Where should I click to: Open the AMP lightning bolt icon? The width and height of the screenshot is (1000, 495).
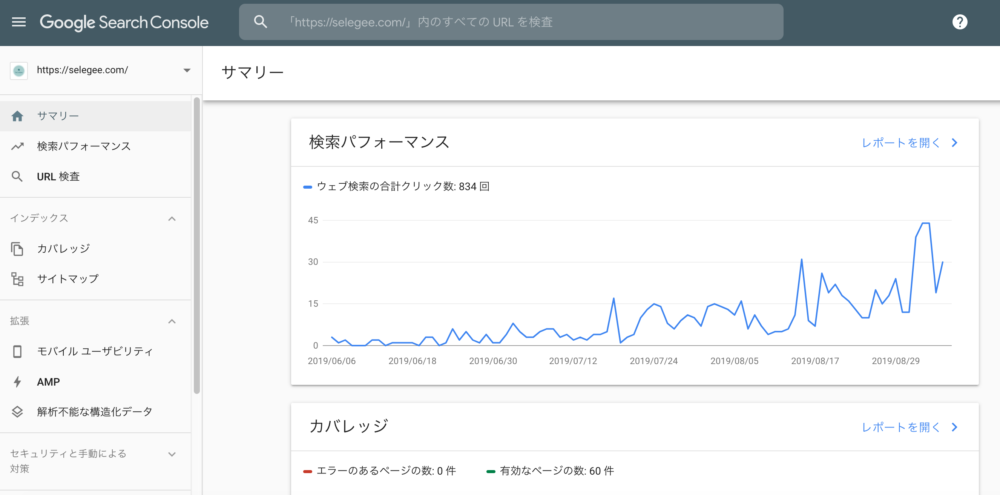click(x=18, y=381)
